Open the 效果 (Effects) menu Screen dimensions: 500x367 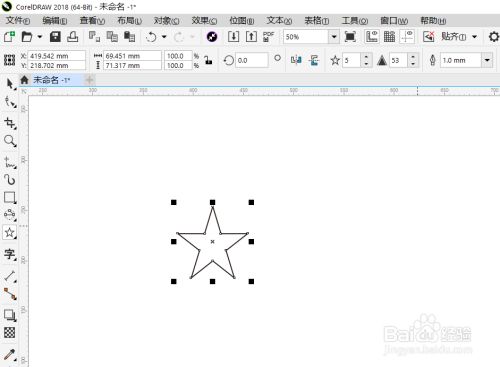click(x=204, y=21)
